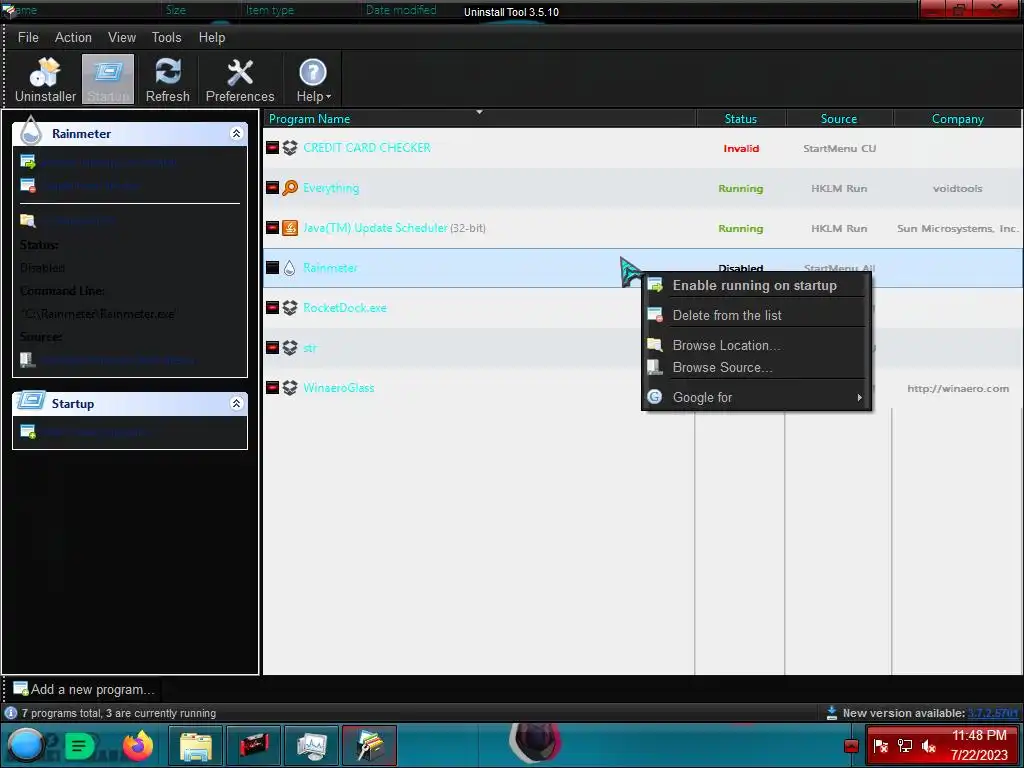Switch to the Startup toolbar view
Image resolution: width=1024 pixels, height=768 pixels.
108,80
